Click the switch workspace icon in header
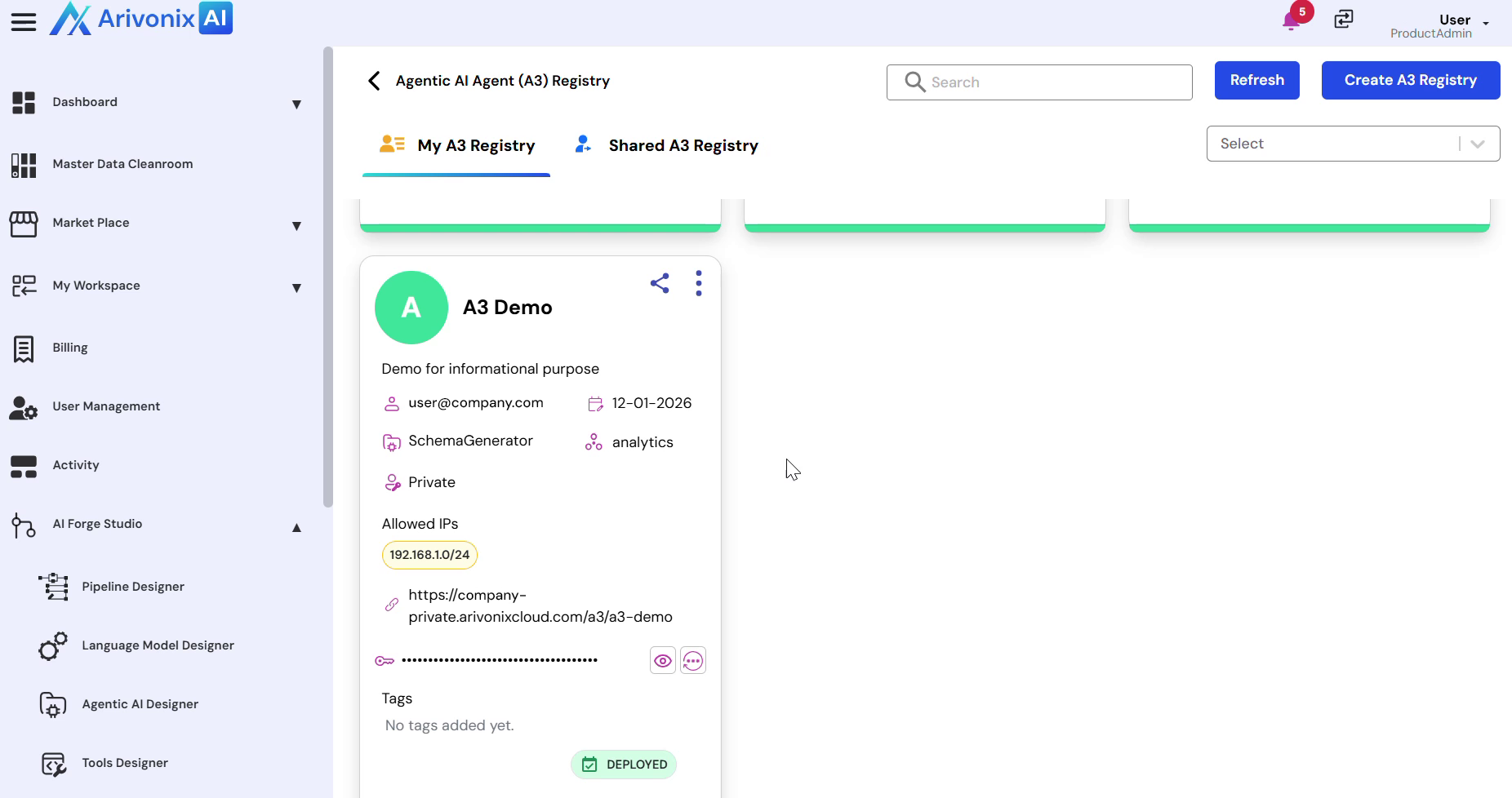 [1344, 19]
